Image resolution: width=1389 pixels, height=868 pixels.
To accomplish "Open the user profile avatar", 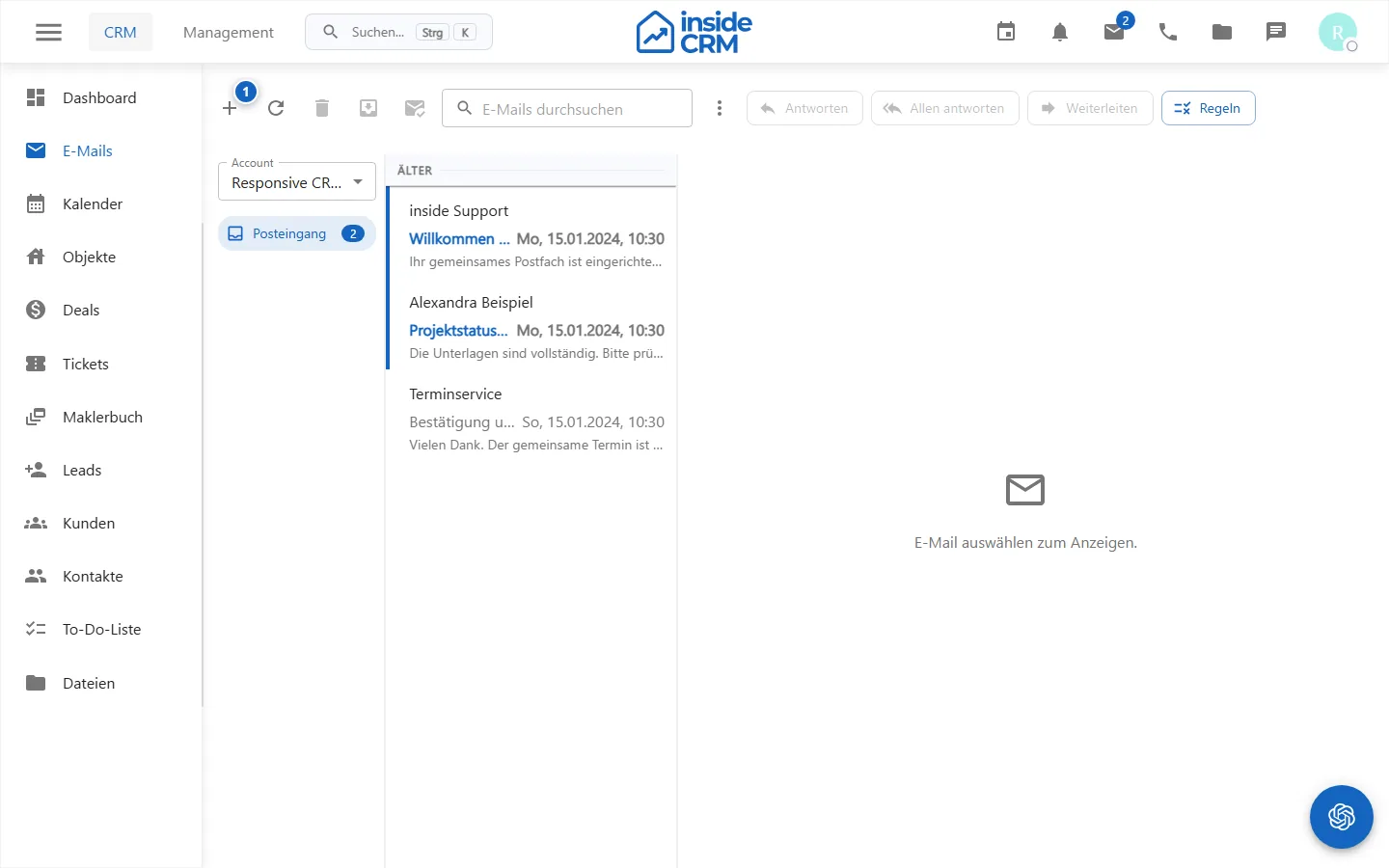I will pyautogui.click(x=1338, y=32).
